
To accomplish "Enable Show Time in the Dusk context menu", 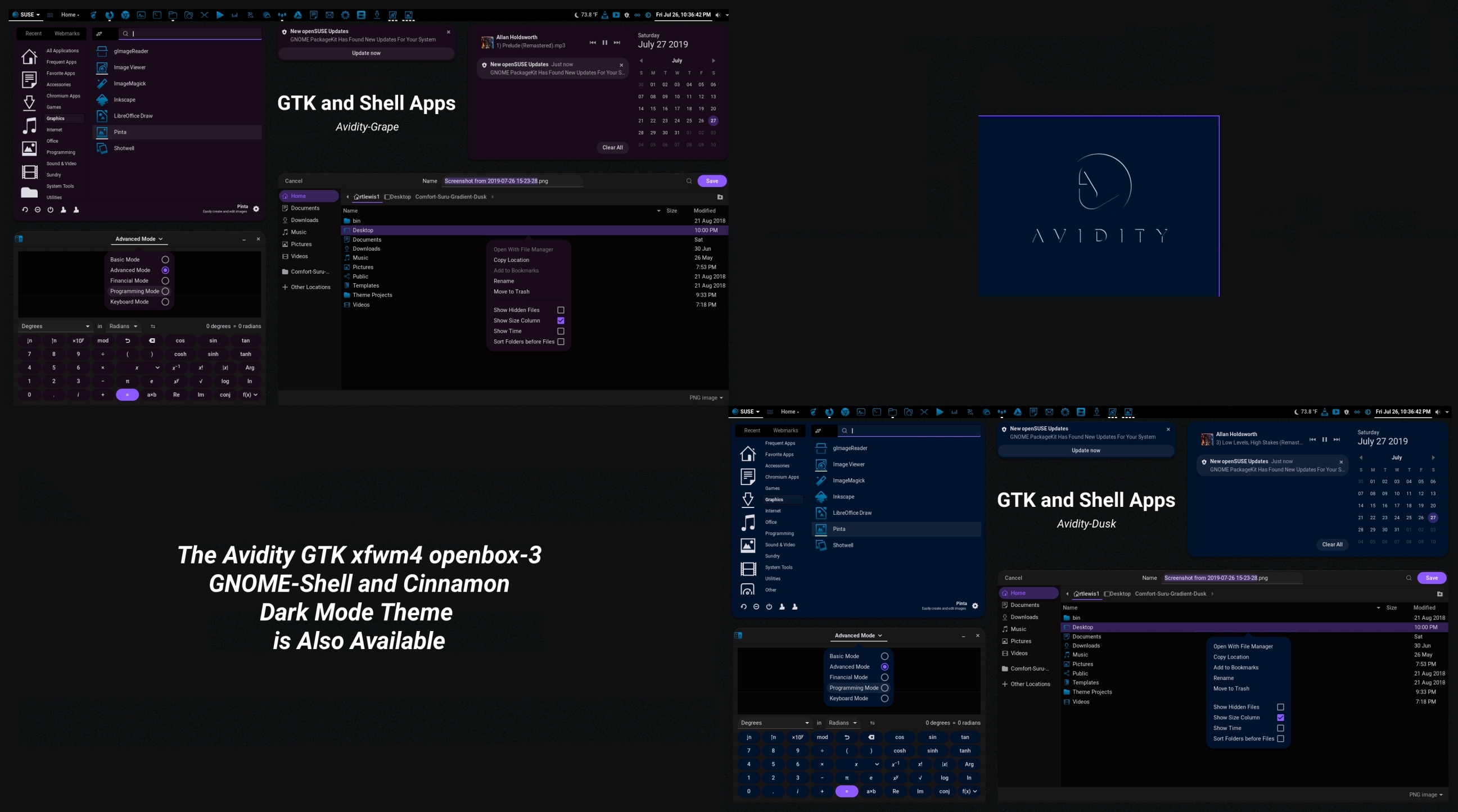I will point(1280,728).
